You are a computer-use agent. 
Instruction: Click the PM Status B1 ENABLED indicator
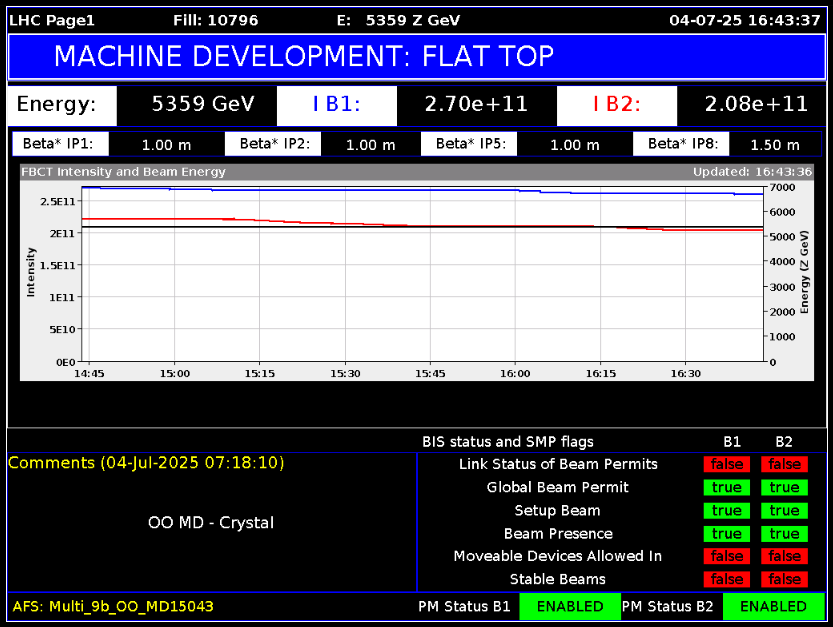(570, 606)
